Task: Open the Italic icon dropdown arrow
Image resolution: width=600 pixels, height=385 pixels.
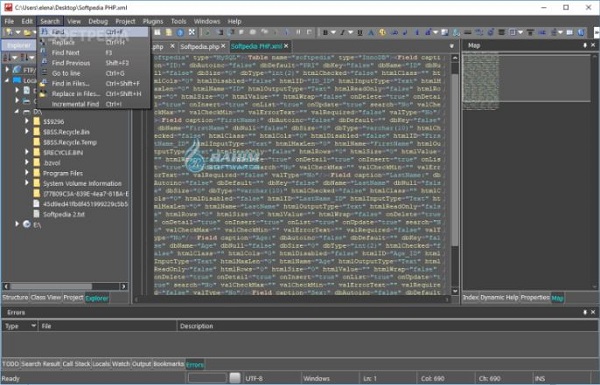Action: point(350,33)
